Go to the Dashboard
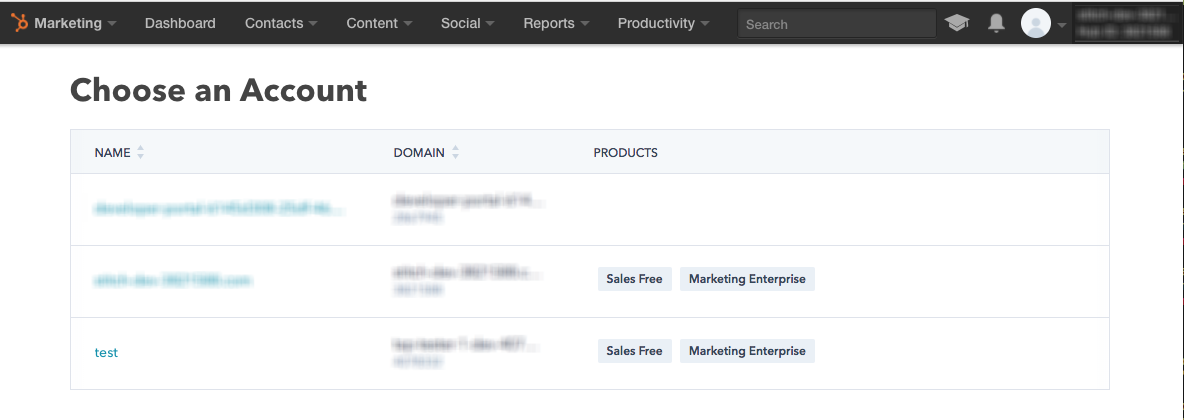The image size is (1184, 420). coord(180,23)
